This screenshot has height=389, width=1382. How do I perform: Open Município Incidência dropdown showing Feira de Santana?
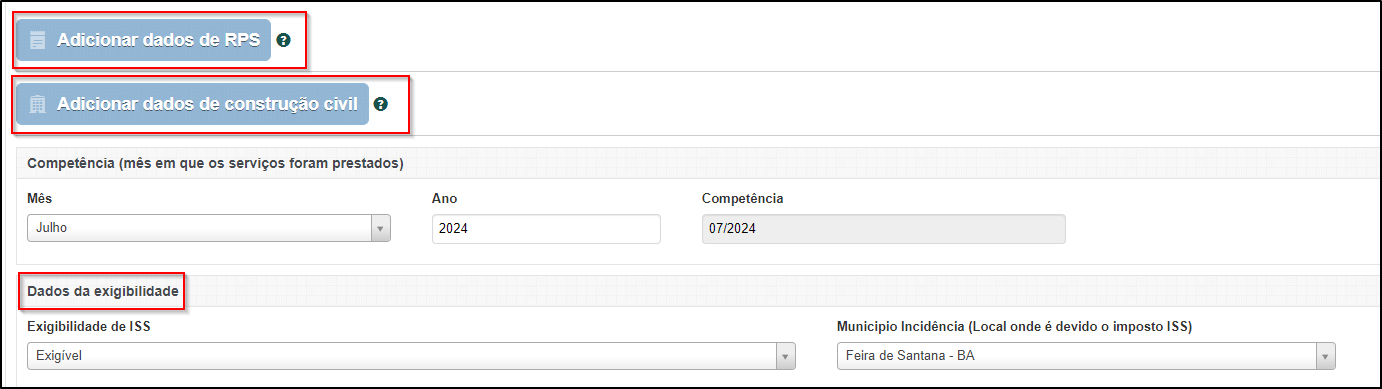[x=1085, y=356]
